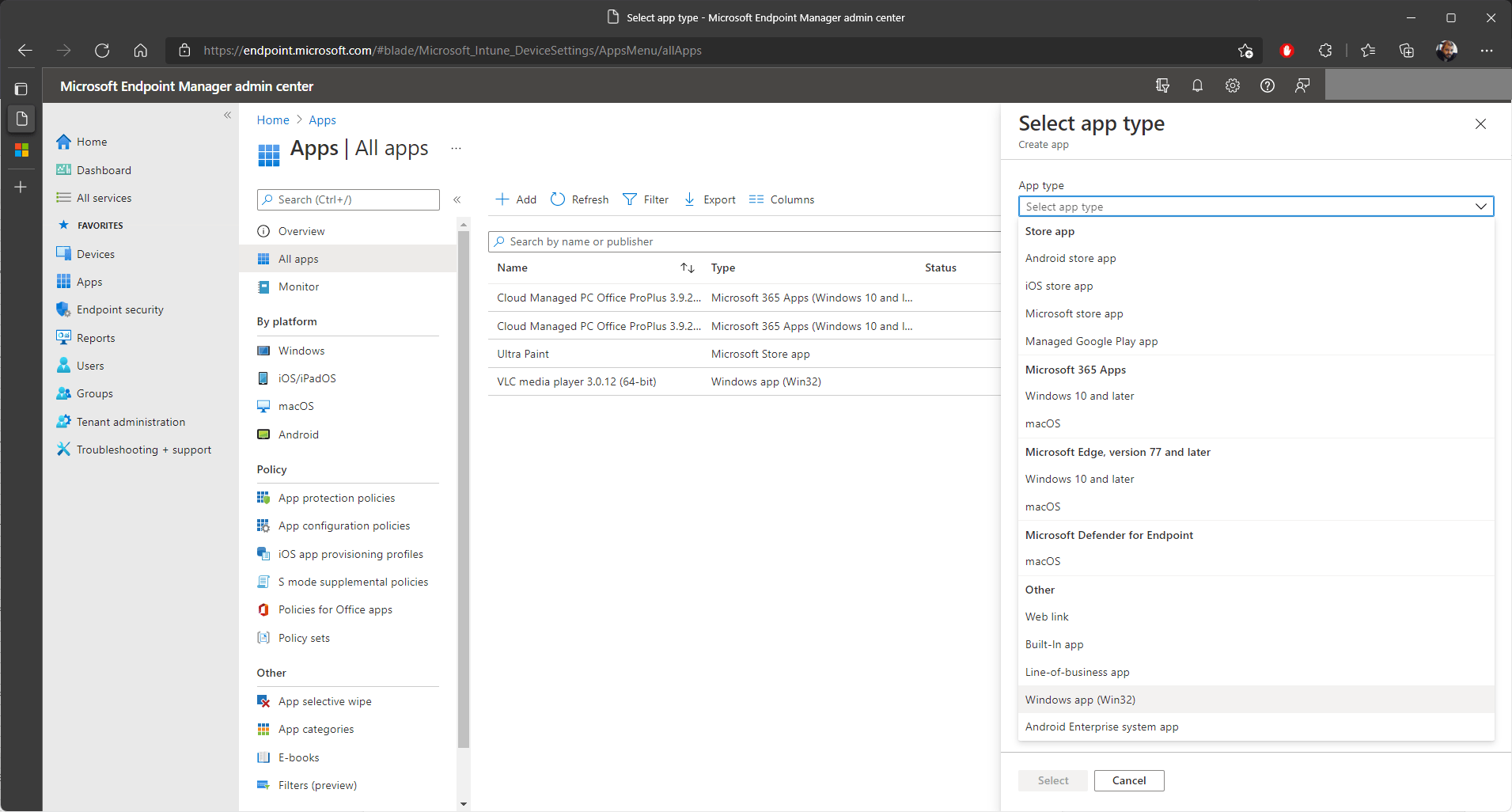Click the red ad blocker extension icon
The height and width of the screenshot is (812, 1512).
pyautogui.click(x=1287, y=51)
